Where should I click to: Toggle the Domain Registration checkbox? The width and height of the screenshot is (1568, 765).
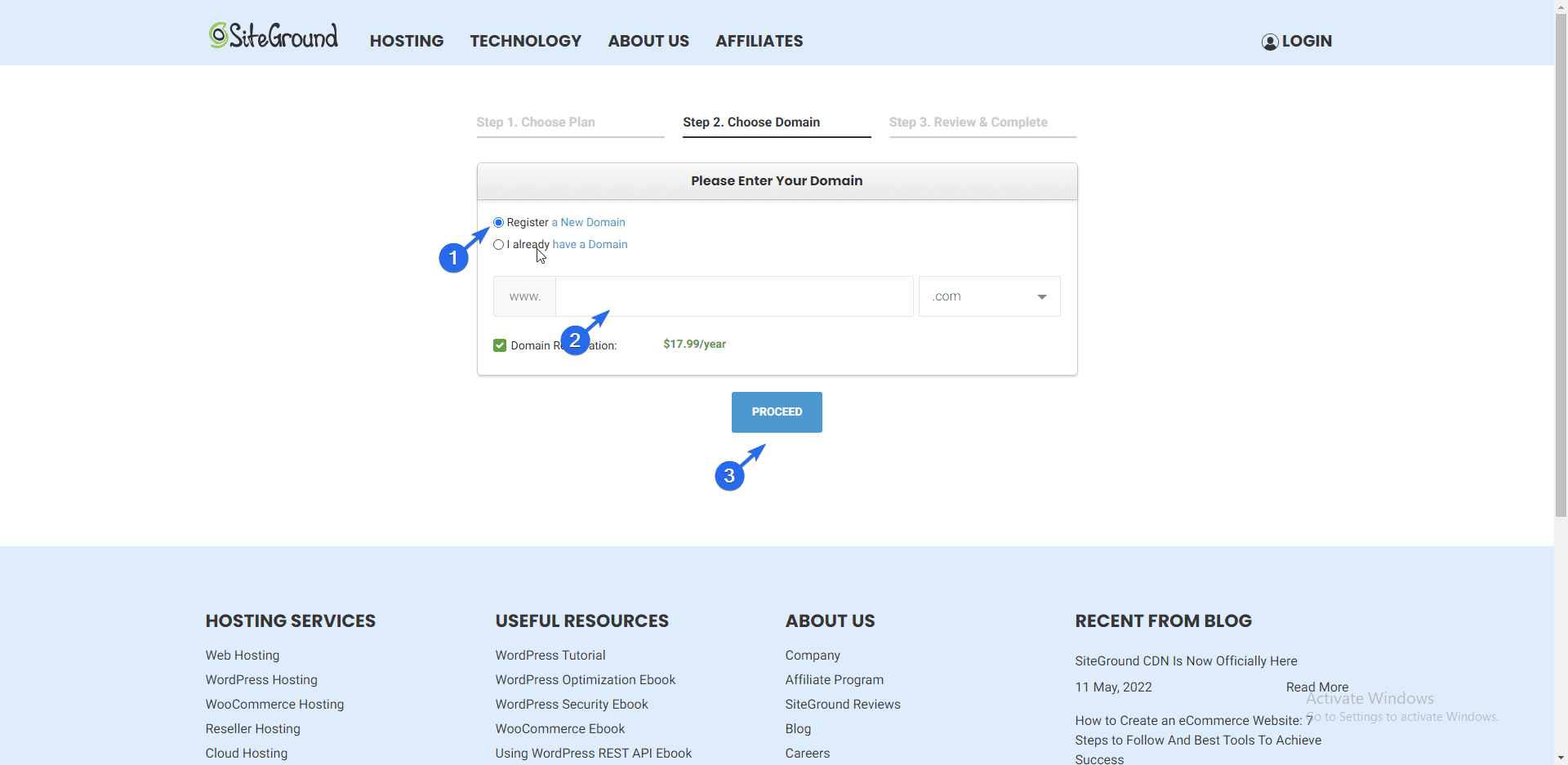pos(500,345)
